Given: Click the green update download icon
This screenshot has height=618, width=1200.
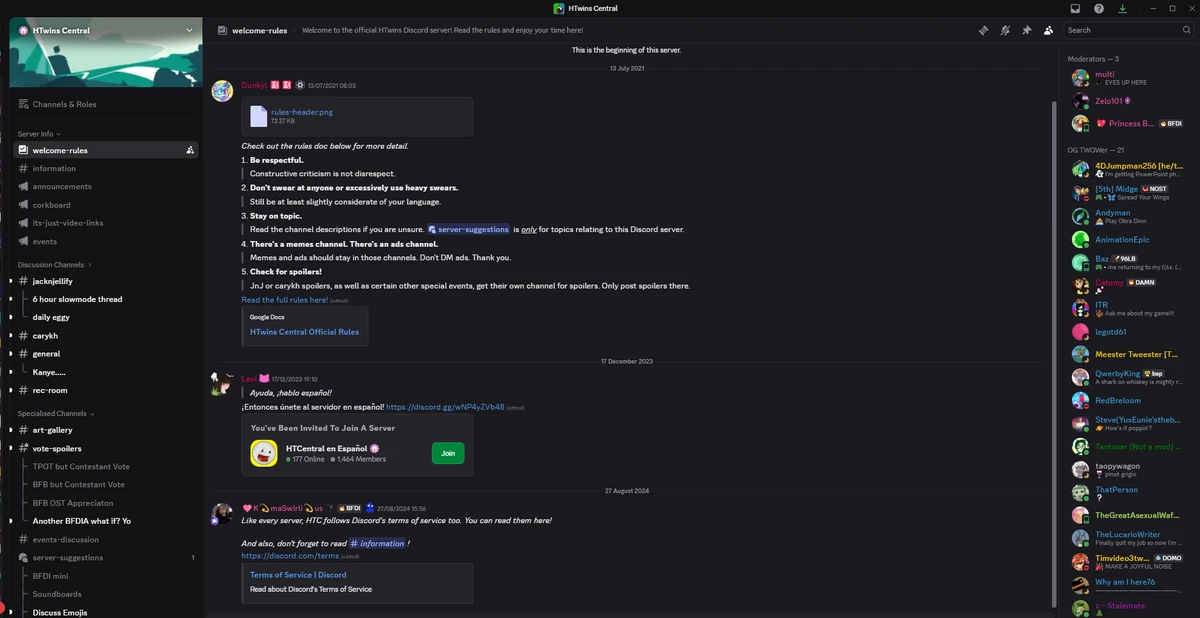Looking at the screenshot, I should click(x=1122, y=8).
